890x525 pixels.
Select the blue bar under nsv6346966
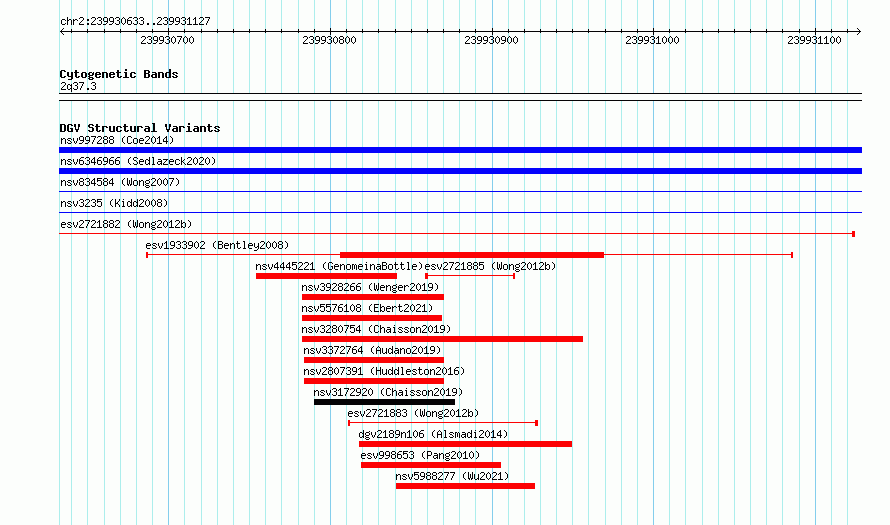pyautogui.click(x=460, y=171)
